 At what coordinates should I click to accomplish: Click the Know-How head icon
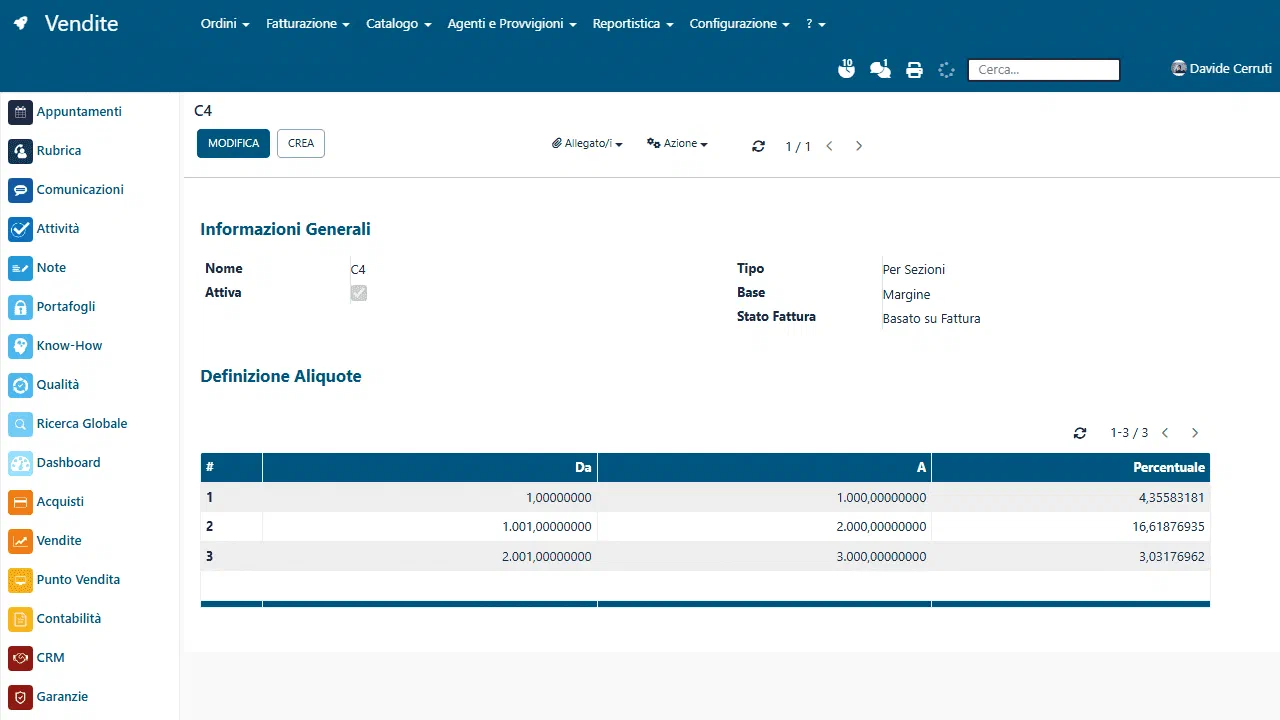[21, 346]
